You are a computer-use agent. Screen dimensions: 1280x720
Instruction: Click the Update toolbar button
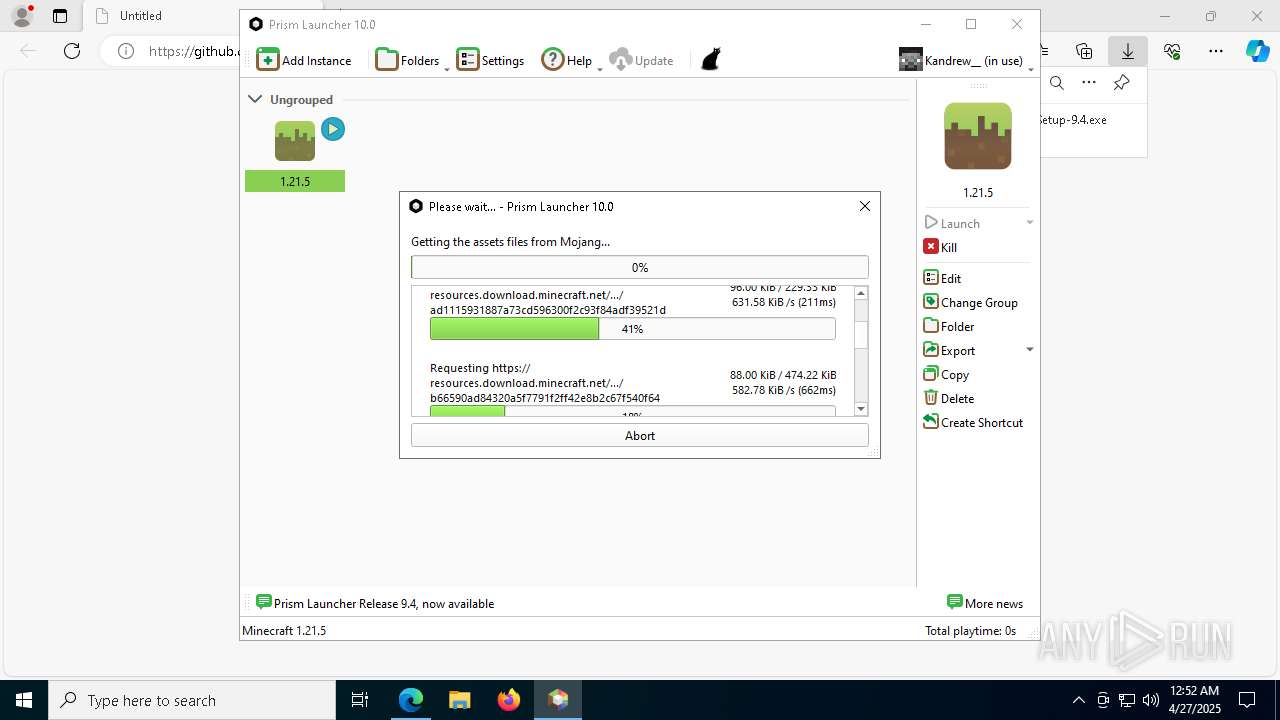(x=641, y=60)
